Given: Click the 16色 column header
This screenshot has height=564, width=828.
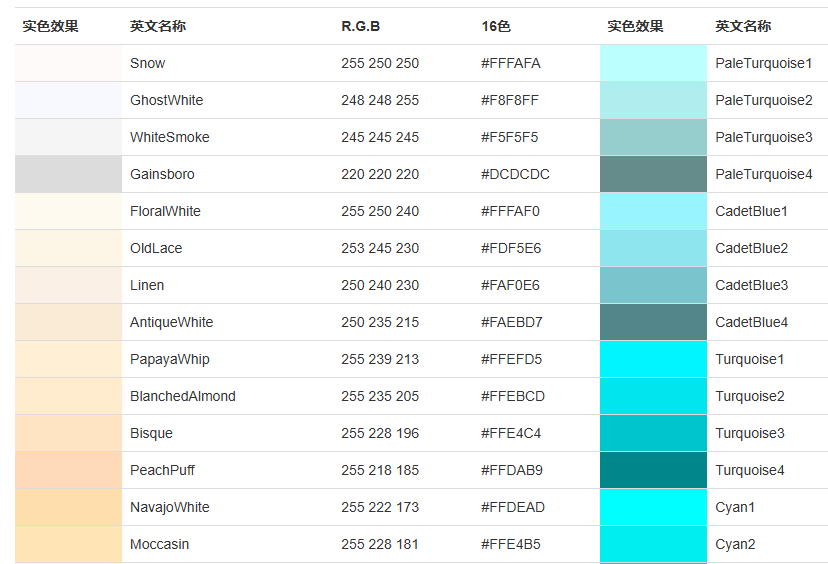Looking at the screenshot, I should (x=496, y=26).
